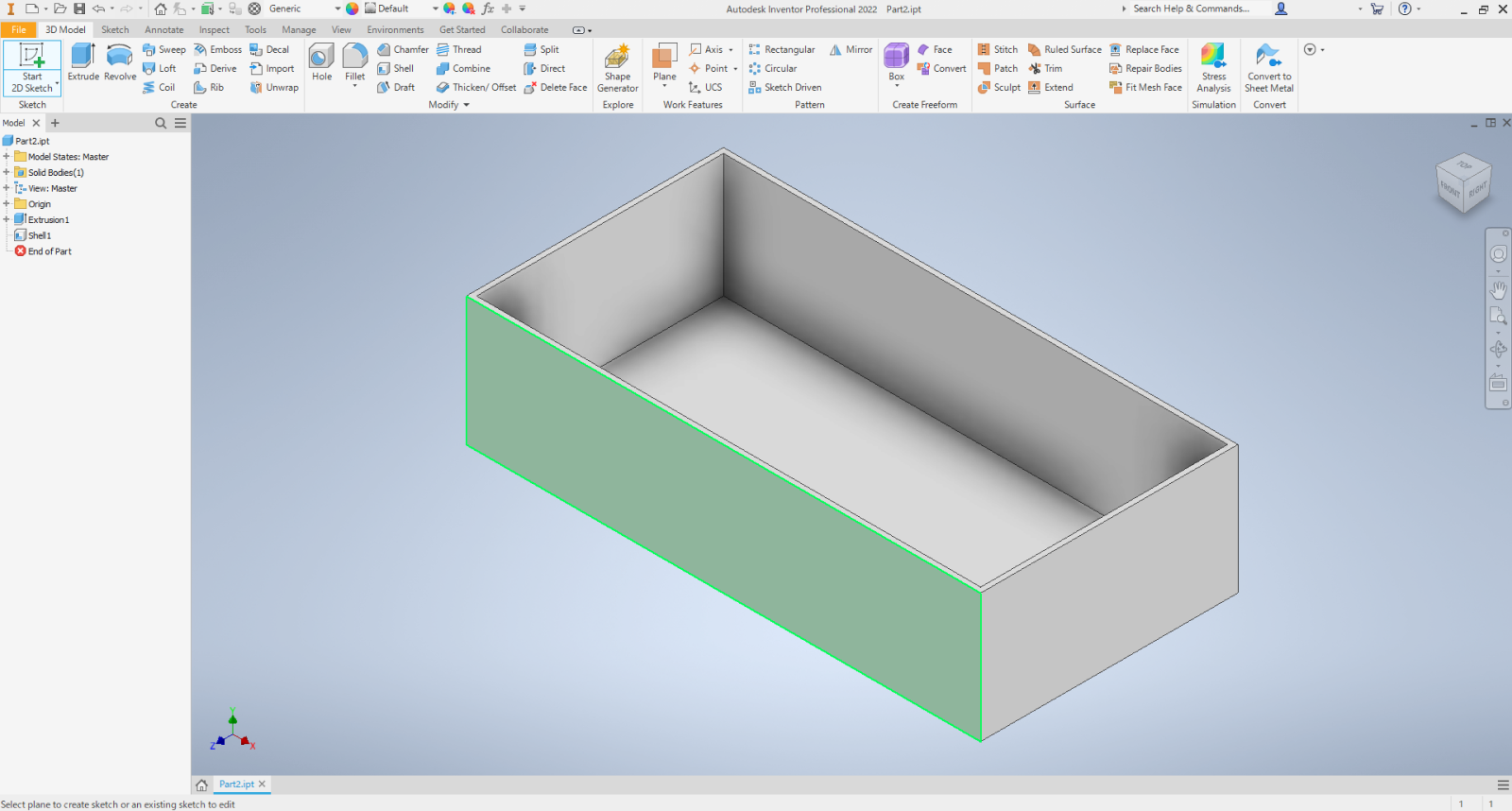Click the Hole tool icon

coord(321,62)
